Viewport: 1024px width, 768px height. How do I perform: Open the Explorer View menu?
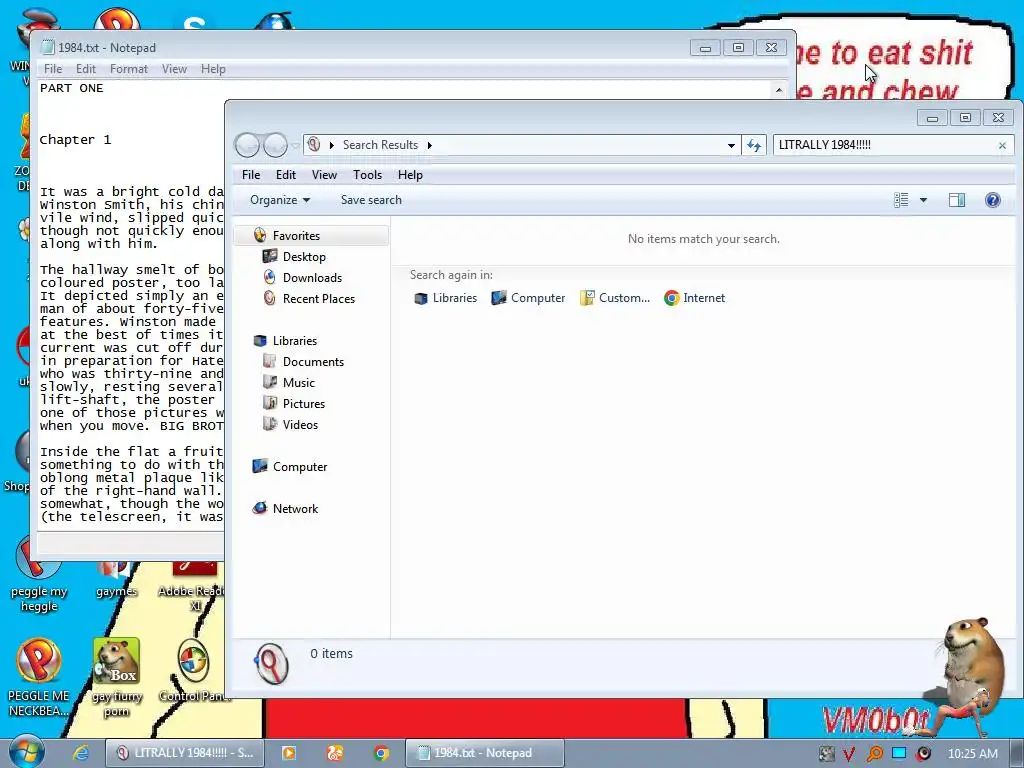click(x=324, y=174)
